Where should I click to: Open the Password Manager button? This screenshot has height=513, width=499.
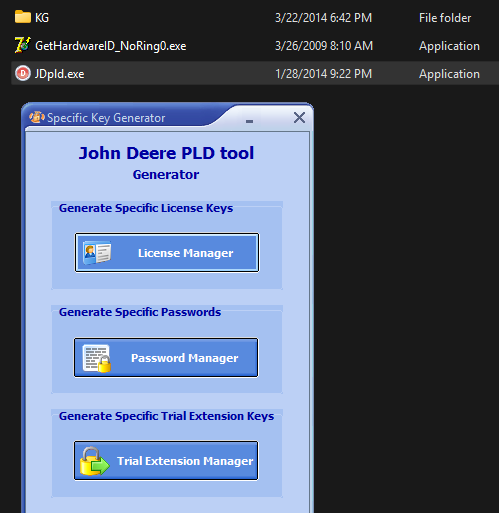[166, 358]
